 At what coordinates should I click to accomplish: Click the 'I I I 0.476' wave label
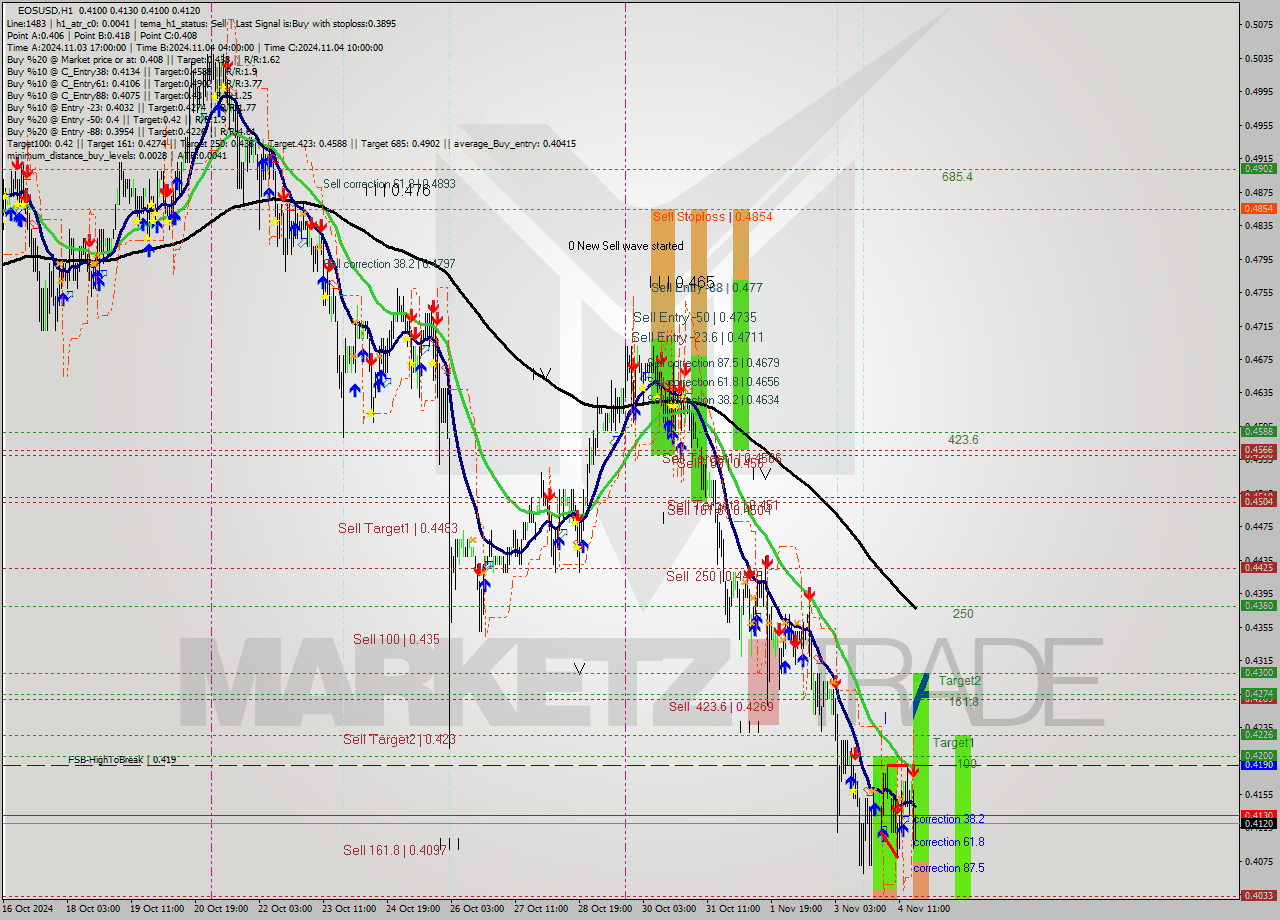[x=397, y=191]
